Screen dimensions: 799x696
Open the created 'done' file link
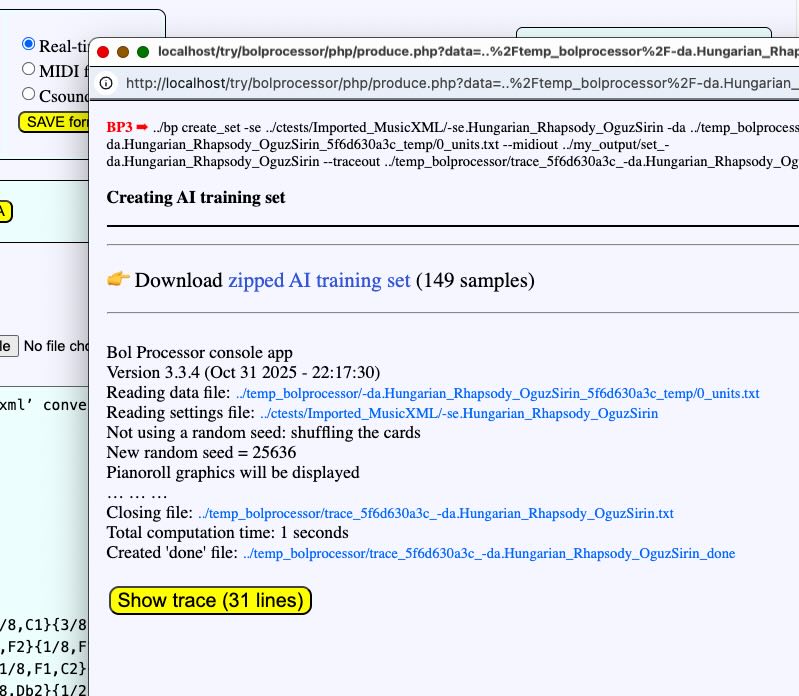point(488,553)
